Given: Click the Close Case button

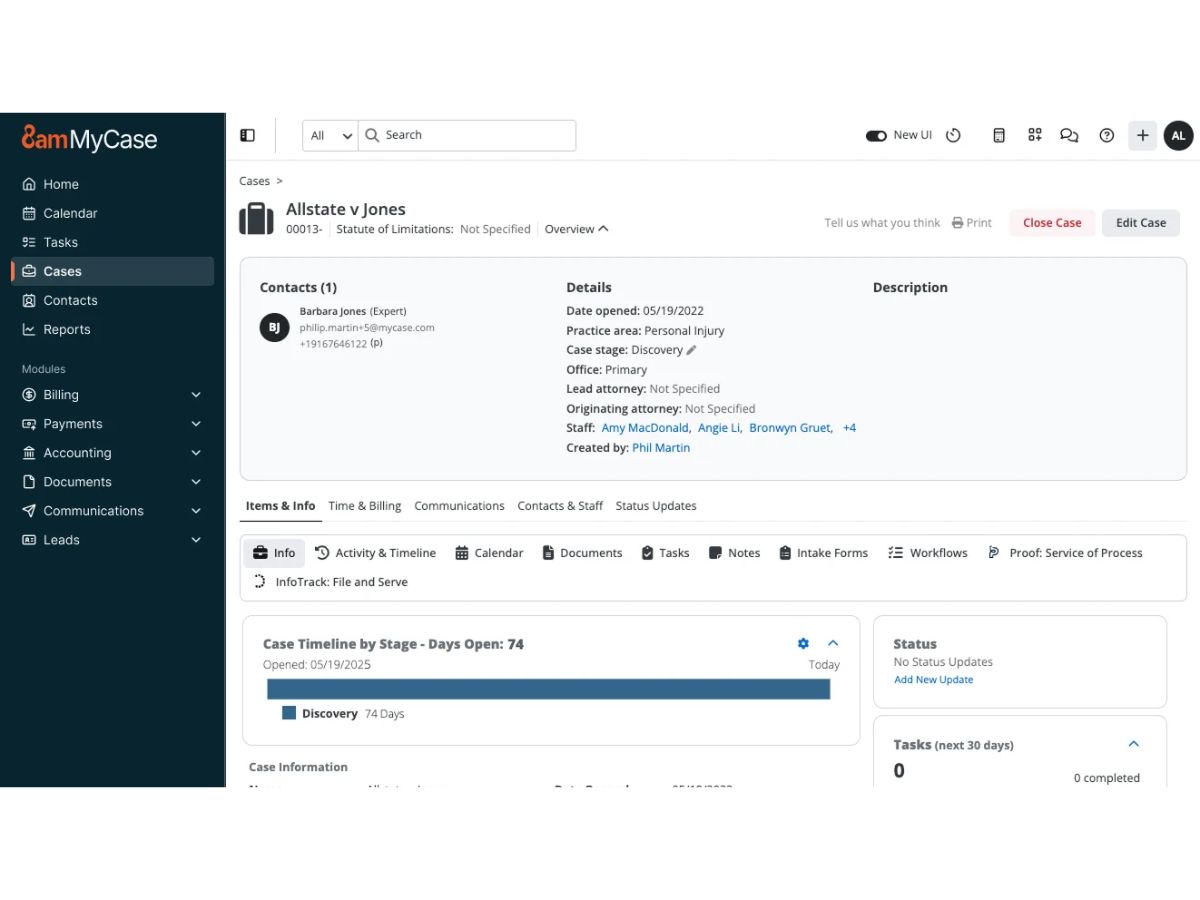Looking at the screenshot, I should pos(1052,223).
